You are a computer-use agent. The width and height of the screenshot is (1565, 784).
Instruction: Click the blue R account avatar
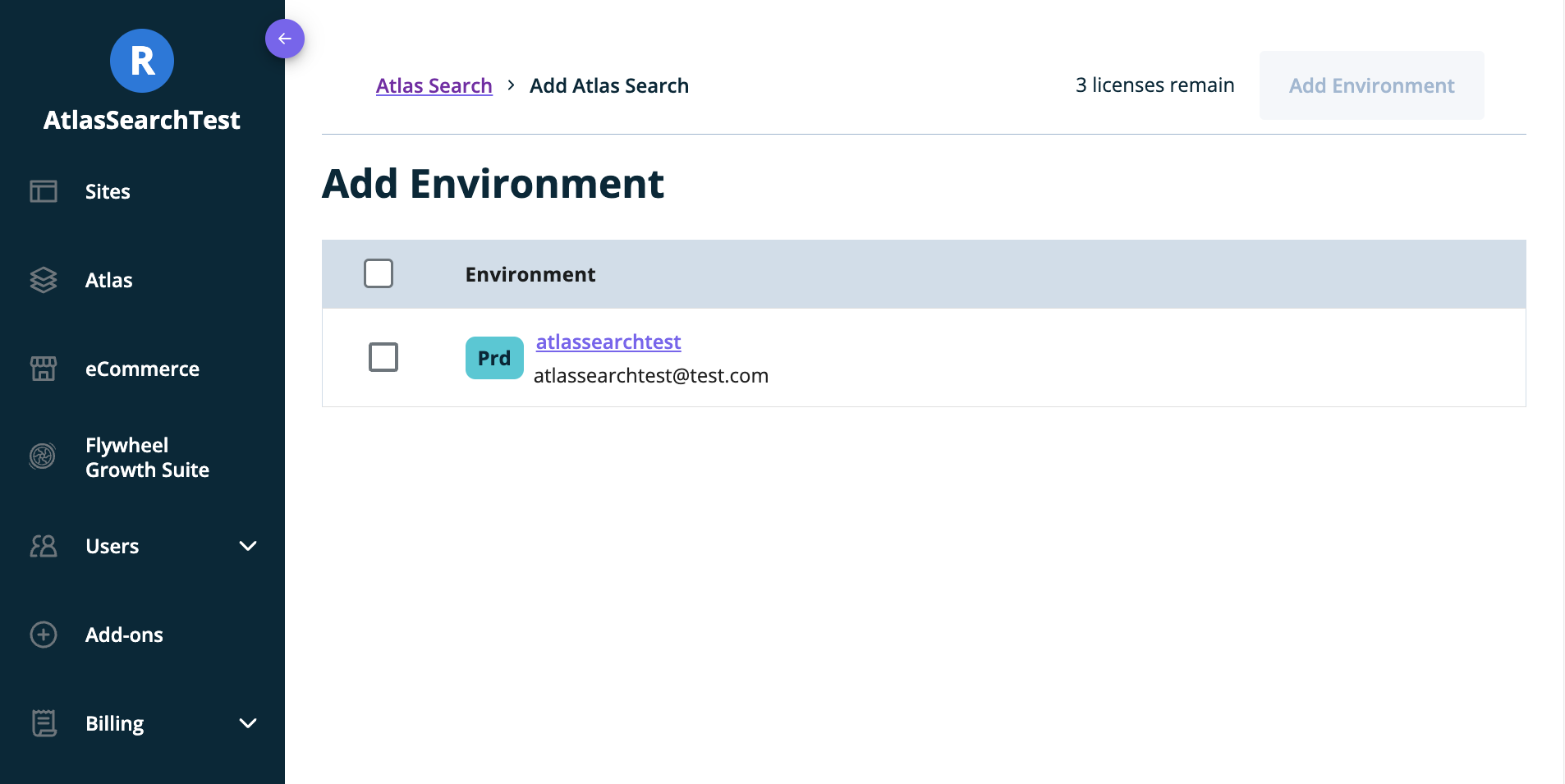[x=142, y=61]
